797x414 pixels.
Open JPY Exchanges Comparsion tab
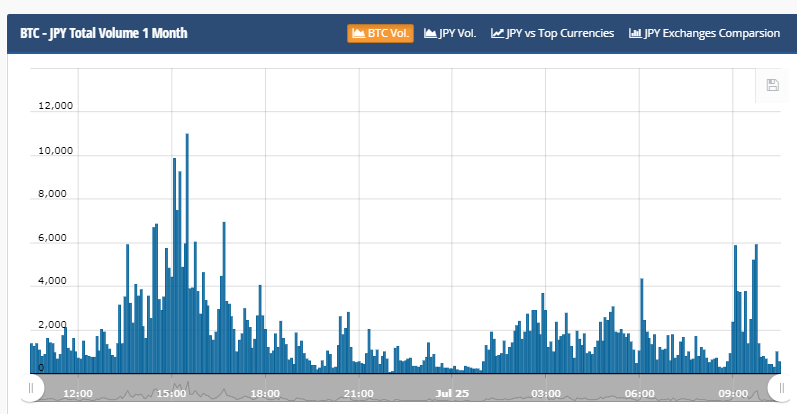[x=704, y=33]
